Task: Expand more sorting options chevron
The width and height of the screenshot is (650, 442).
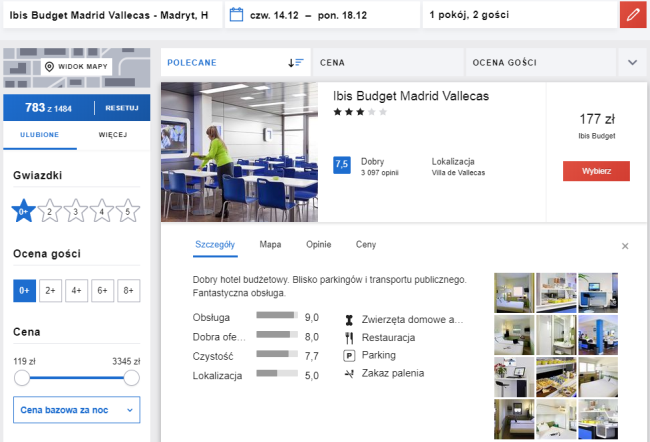Action: (633, 63)
